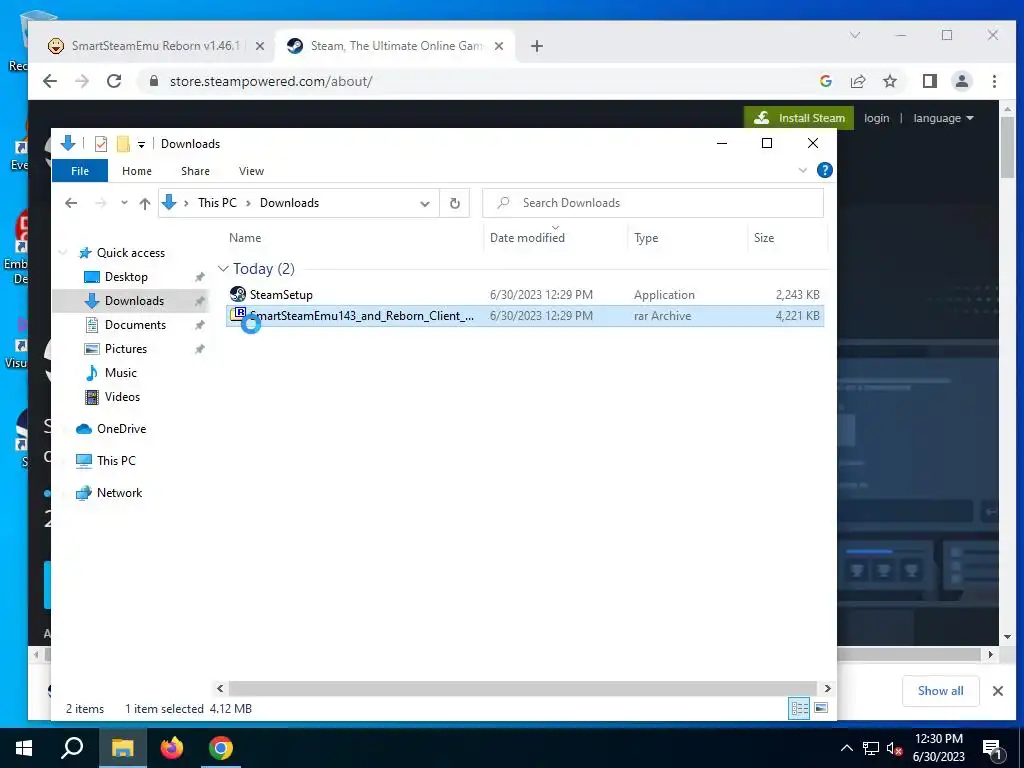Show hidden system tray icons
This screenshot has width=1024, height=768.
[x=846, y=748]
